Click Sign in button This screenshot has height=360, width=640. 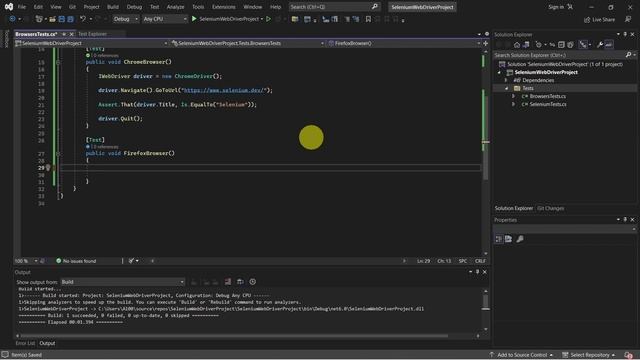[560, 7]
